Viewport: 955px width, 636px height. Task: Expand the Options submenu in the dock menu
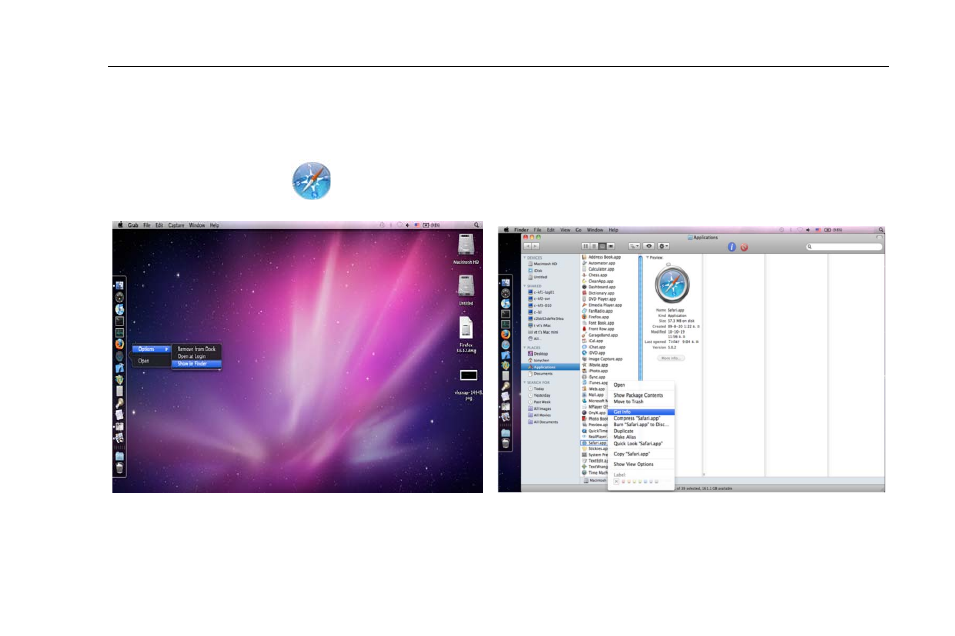pyautogui.click(x=150, y=349)
